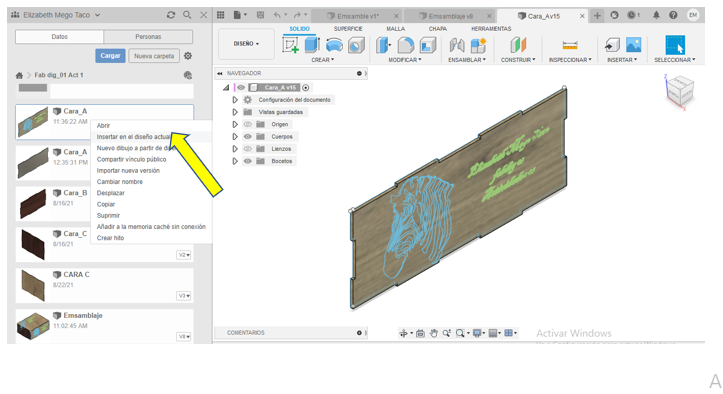Open project settings gear
723x394 pixels.
188,56
